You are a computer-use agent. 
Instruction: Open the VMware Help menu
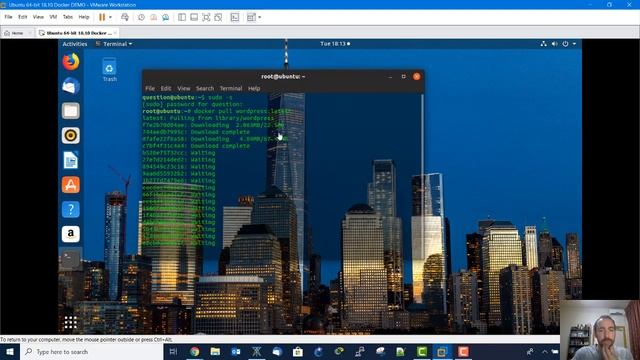pyautogui.click(x=84, y=17)
